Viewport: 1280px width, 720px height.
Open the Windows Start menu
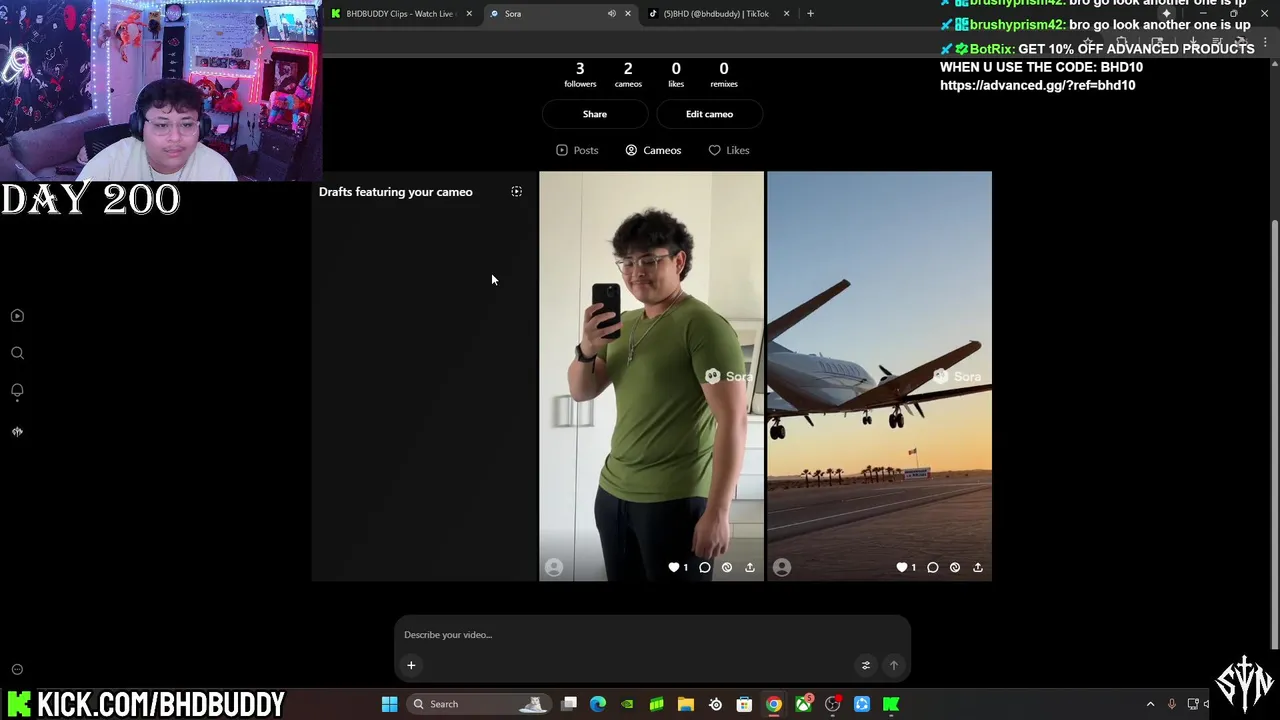pos(390,704)
